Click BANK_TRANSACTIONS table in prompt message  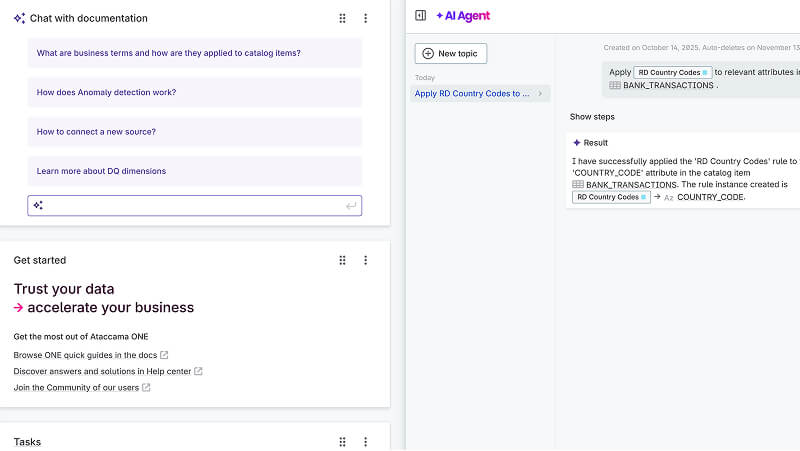tap(662, 85)
